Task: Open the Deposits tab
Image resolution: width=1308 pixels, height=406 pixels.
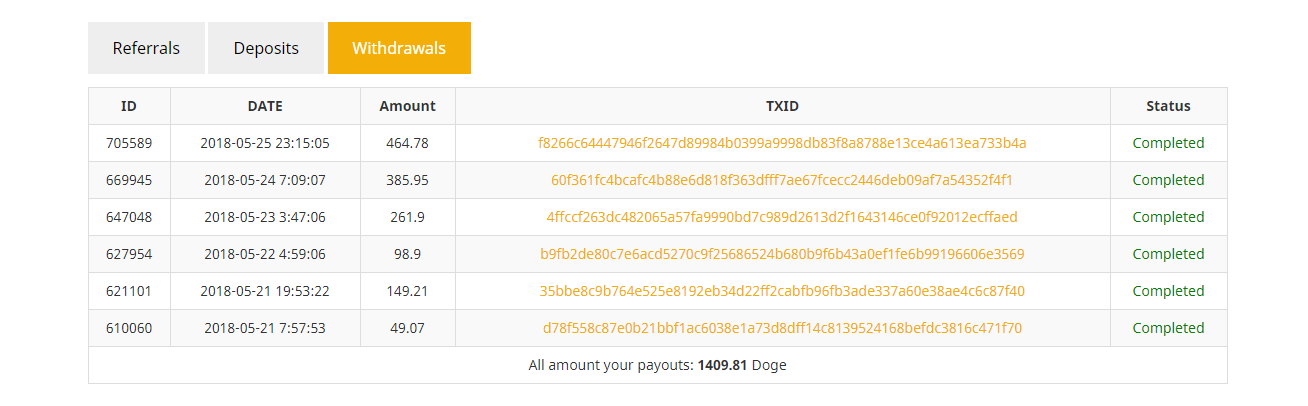Action: point(266,48)
